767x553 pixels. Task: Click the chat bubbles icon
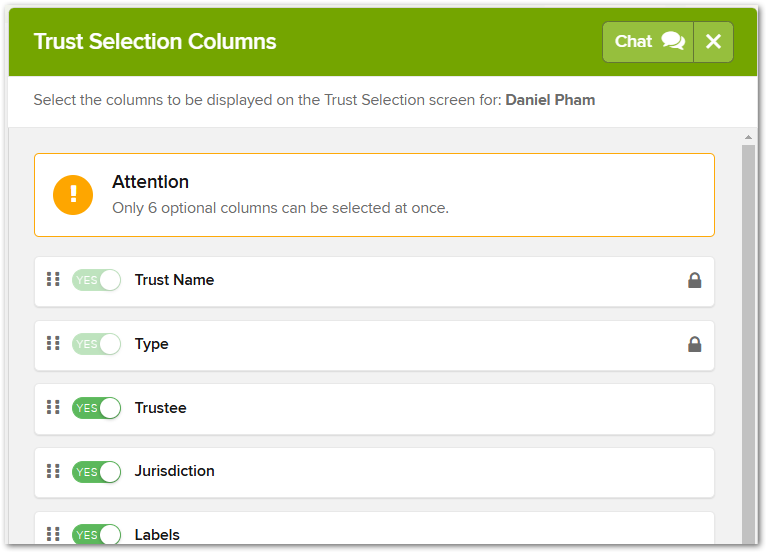673,41
